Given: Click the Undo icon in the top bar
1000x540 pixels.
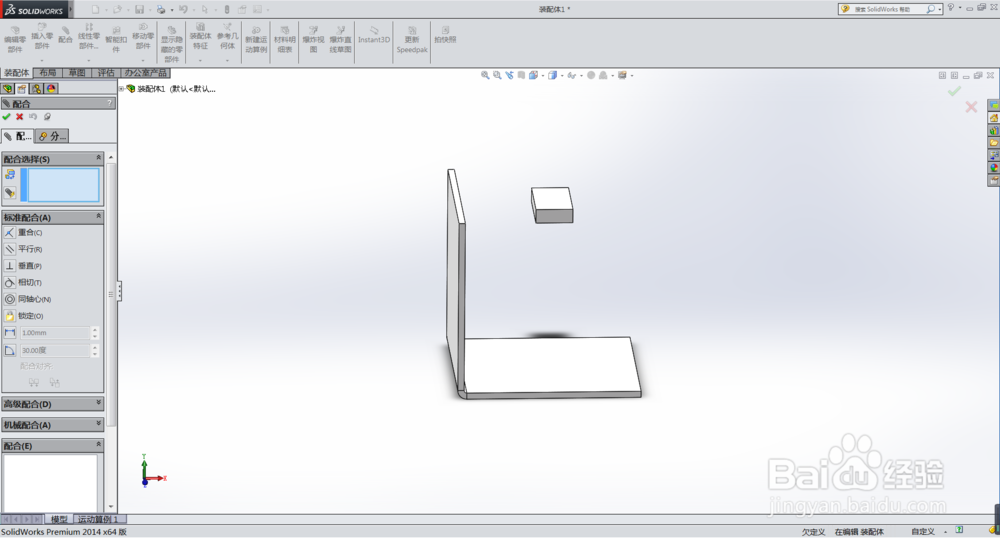Looking at the screenshot, I should [x=183, y=10].
